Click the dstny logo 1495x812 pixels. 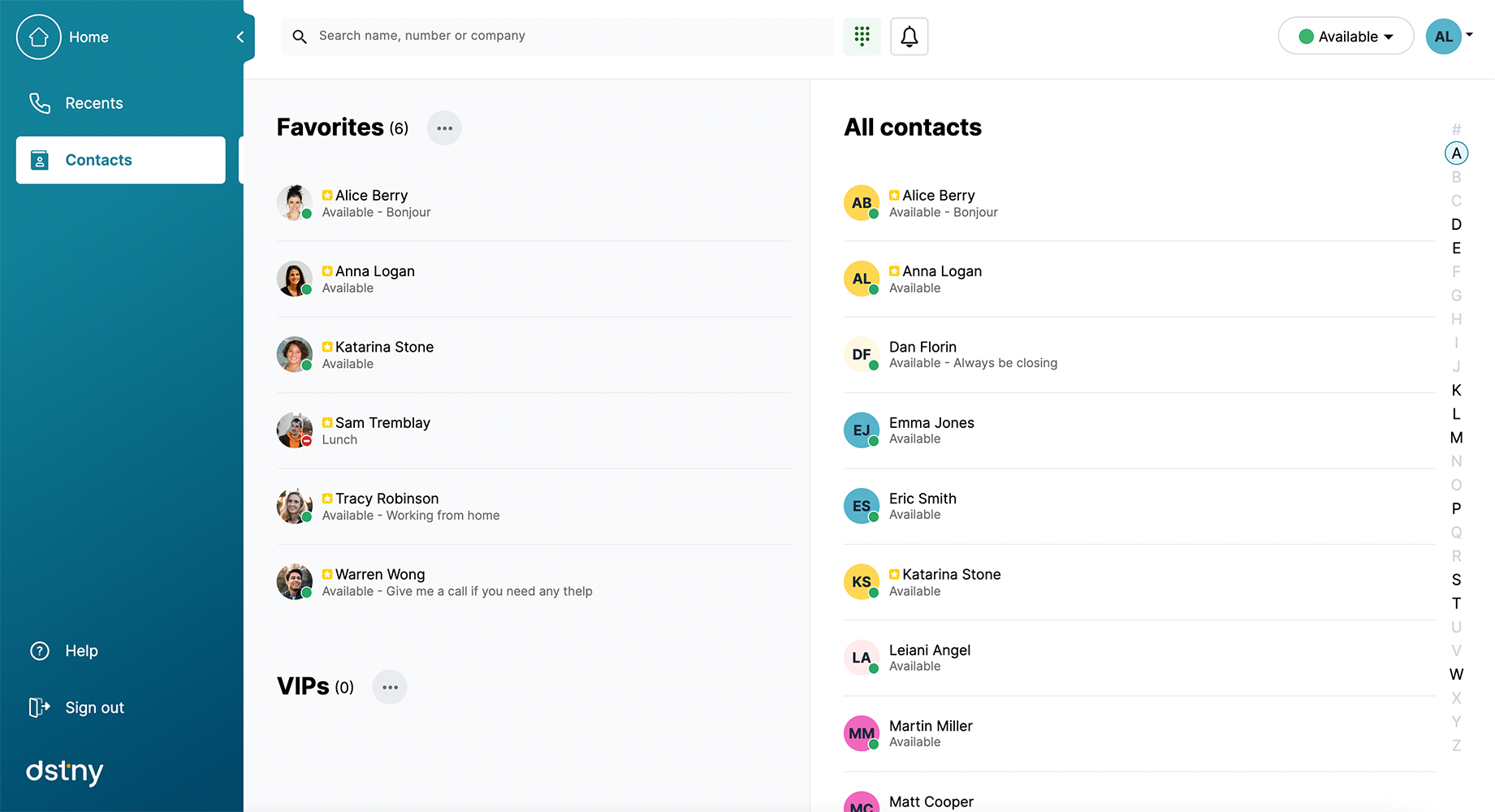[x=65, y=772]
